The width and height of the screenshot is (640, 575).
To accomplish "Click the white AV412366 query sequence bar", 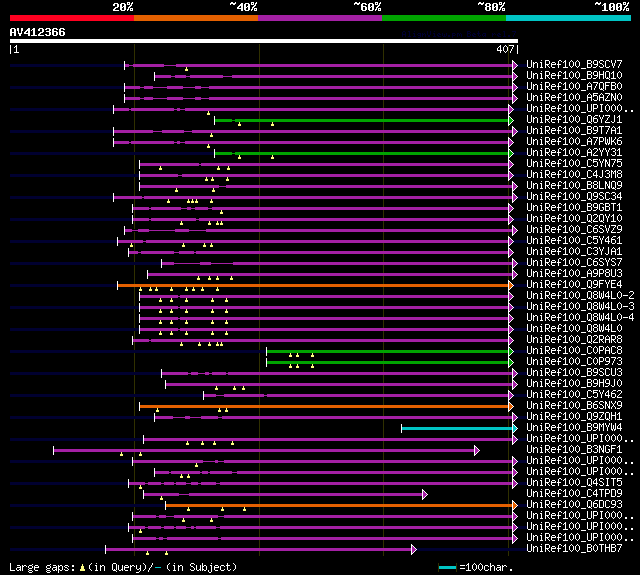I will click(264, 41).
